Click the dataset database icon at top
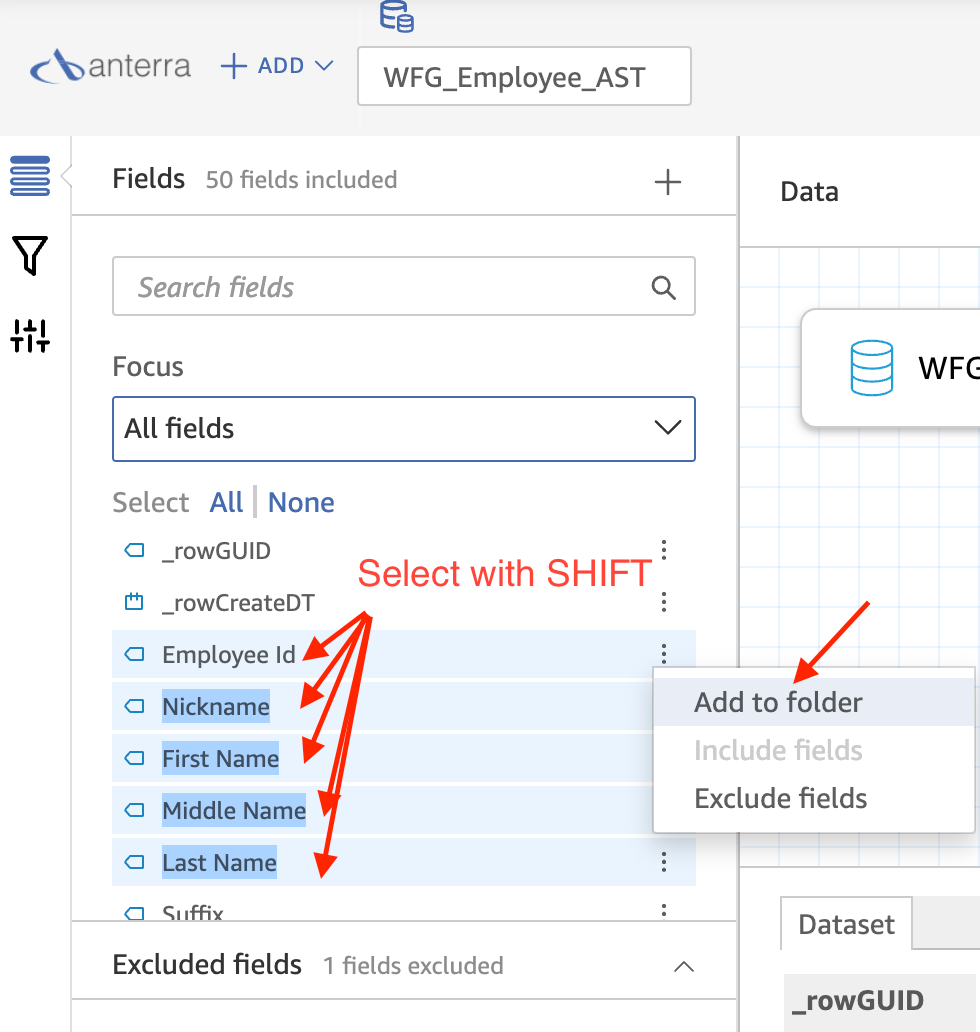 [396, 16]
